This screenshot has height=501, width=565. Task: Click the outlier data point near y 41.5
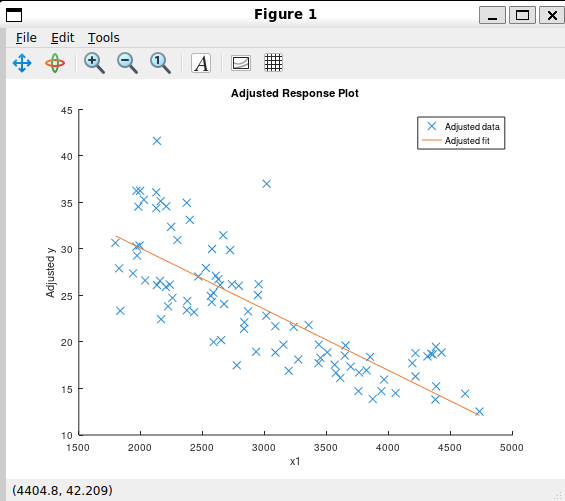point(157,141)
